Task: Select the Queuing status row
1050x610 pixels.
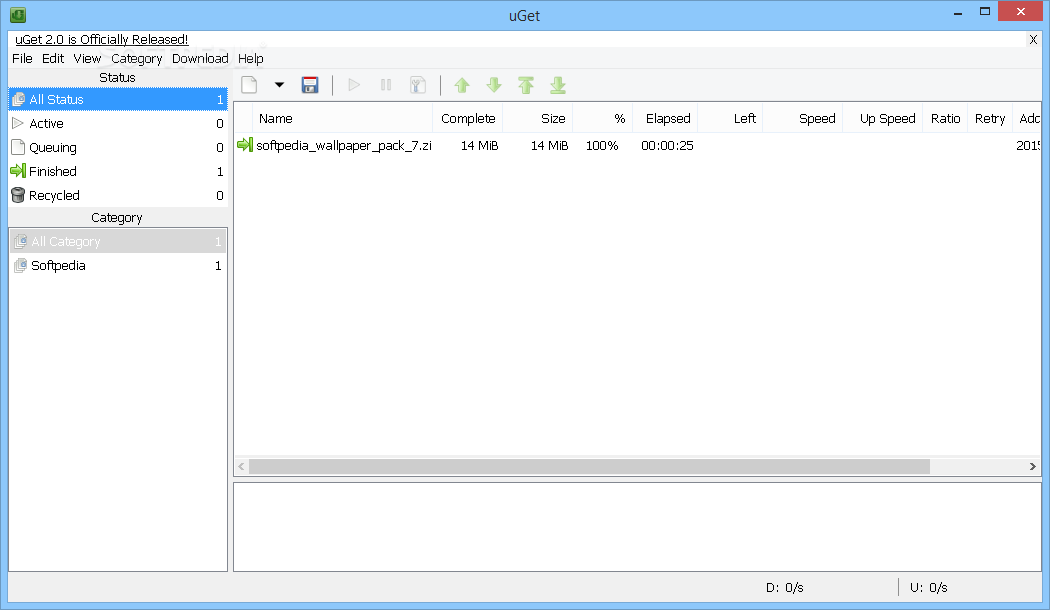Action: [x=118, y=147]
